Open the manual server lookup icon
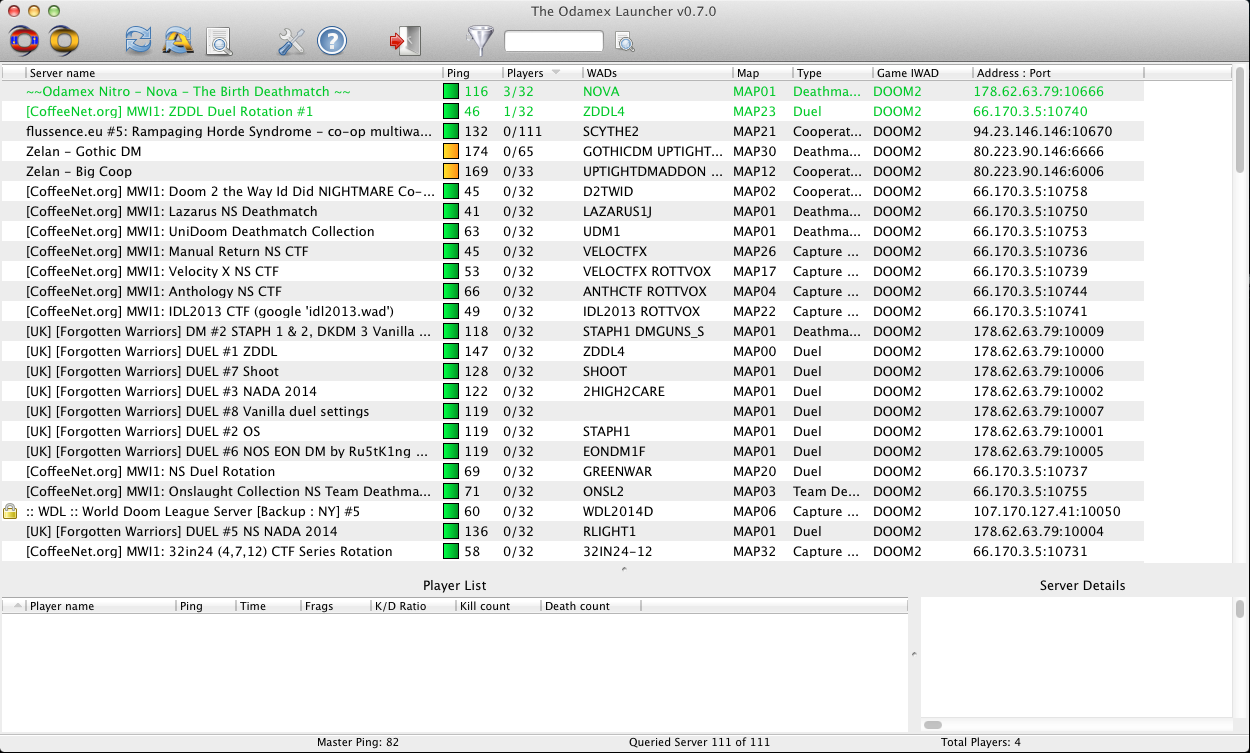1250x753 pixels. tap(219, 41)
